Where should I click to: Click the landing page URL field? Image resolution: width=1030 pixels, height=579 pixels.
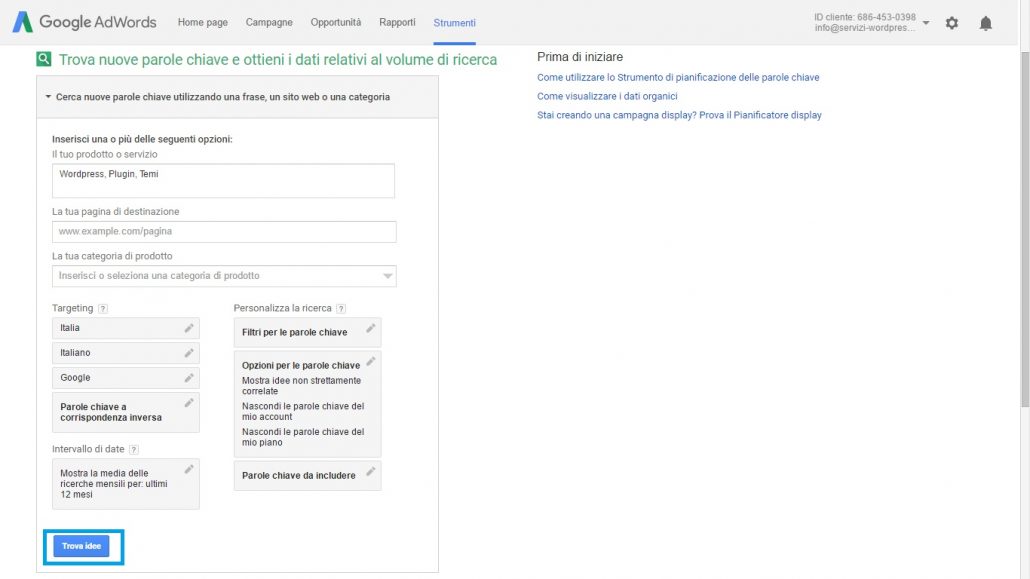(224, 231)
